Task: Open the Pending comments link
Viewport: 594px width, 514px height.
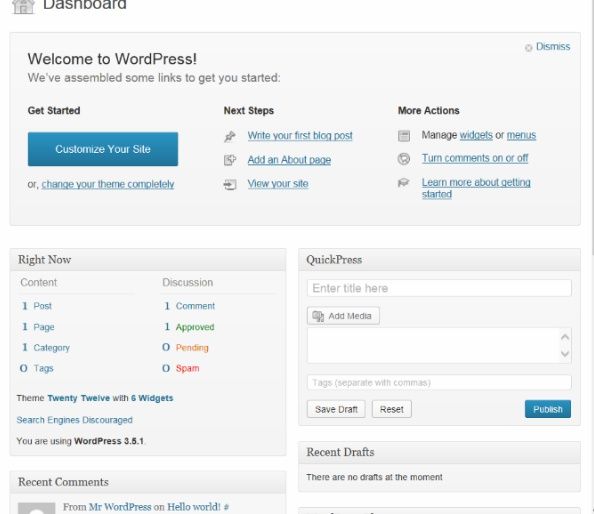Action: [x=192, y=347]
